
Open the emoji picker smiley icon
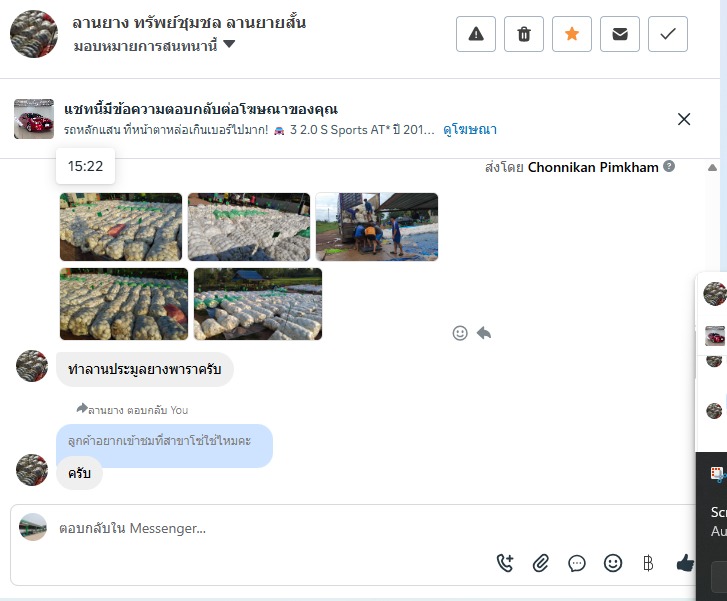tap(612, 563)
